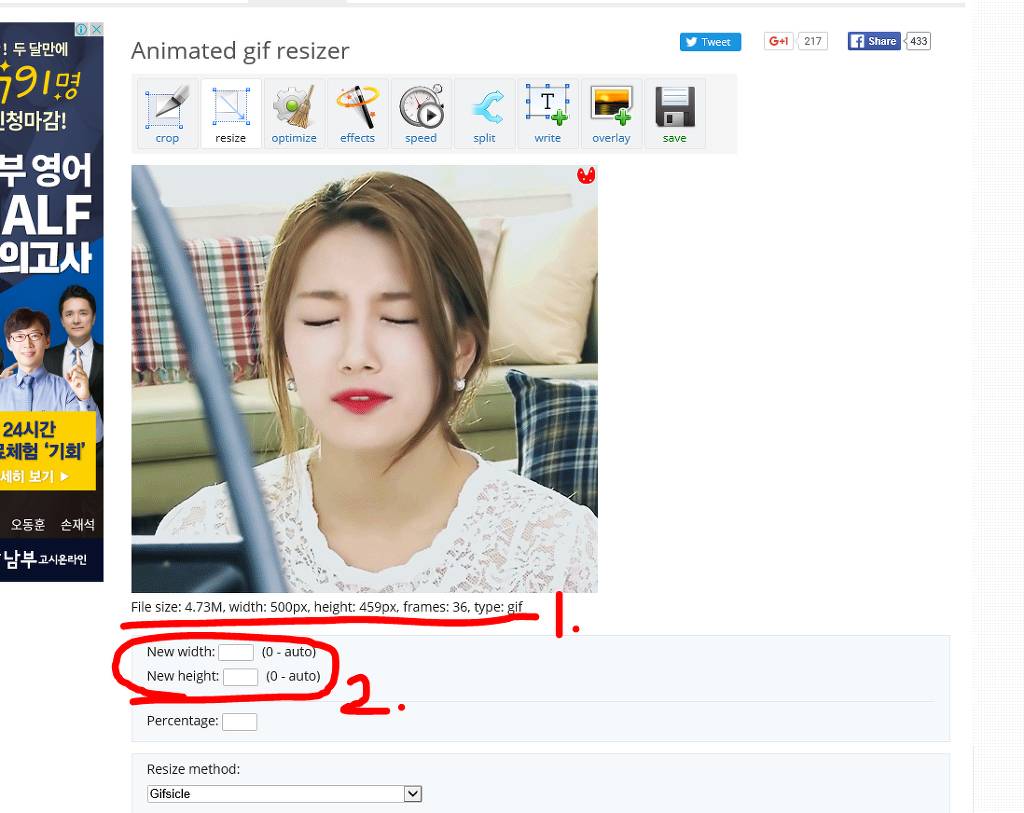1024x813 pixels.
Task: Select the overlay tool
Action: (611, 112)
